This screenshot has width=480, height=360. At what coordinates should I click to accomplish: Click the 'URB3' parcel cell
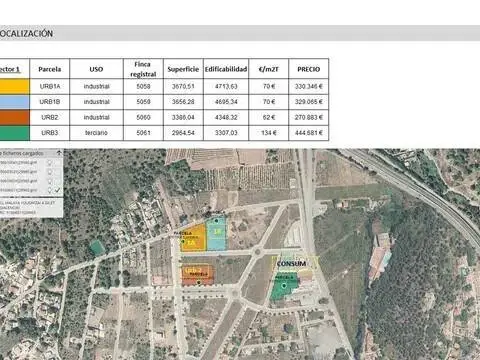click(x=50, y=133)
